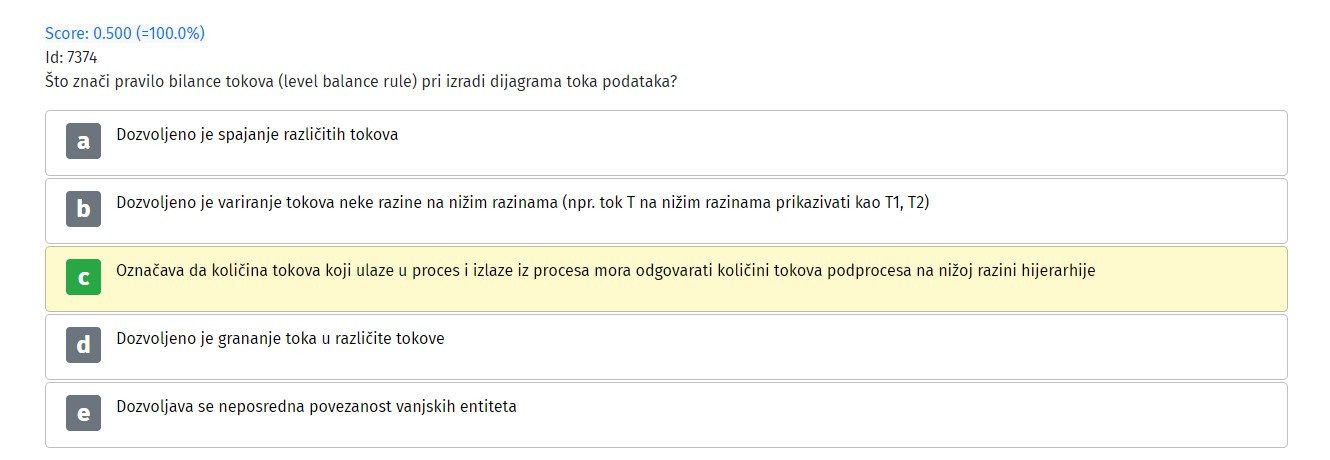
Task: Choose highlighted option starting with 'Označava da količina'
Action: (x=605, y=270)
